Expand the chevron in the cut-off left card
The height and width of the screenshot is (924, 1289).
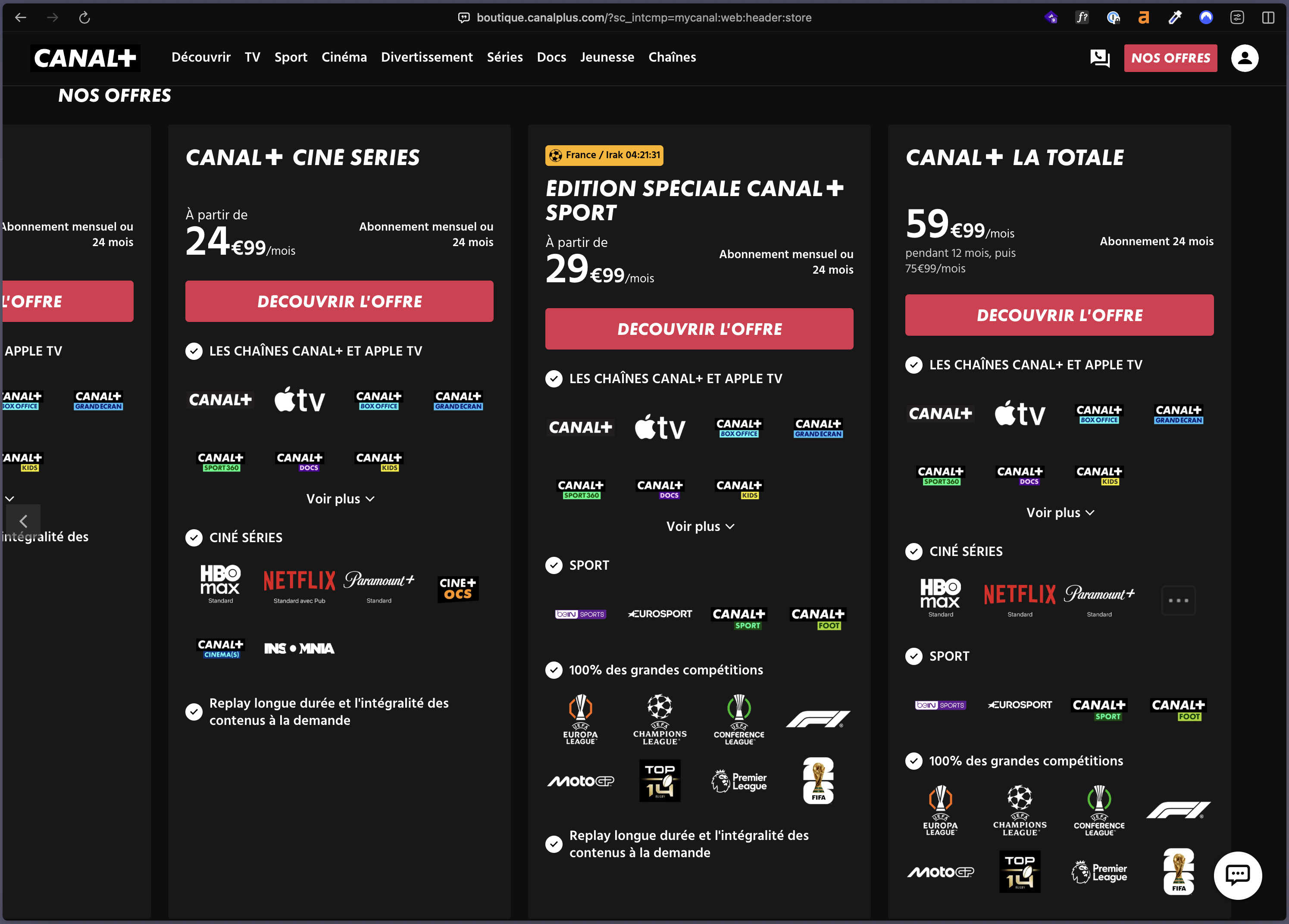click(x=9, y=498)
